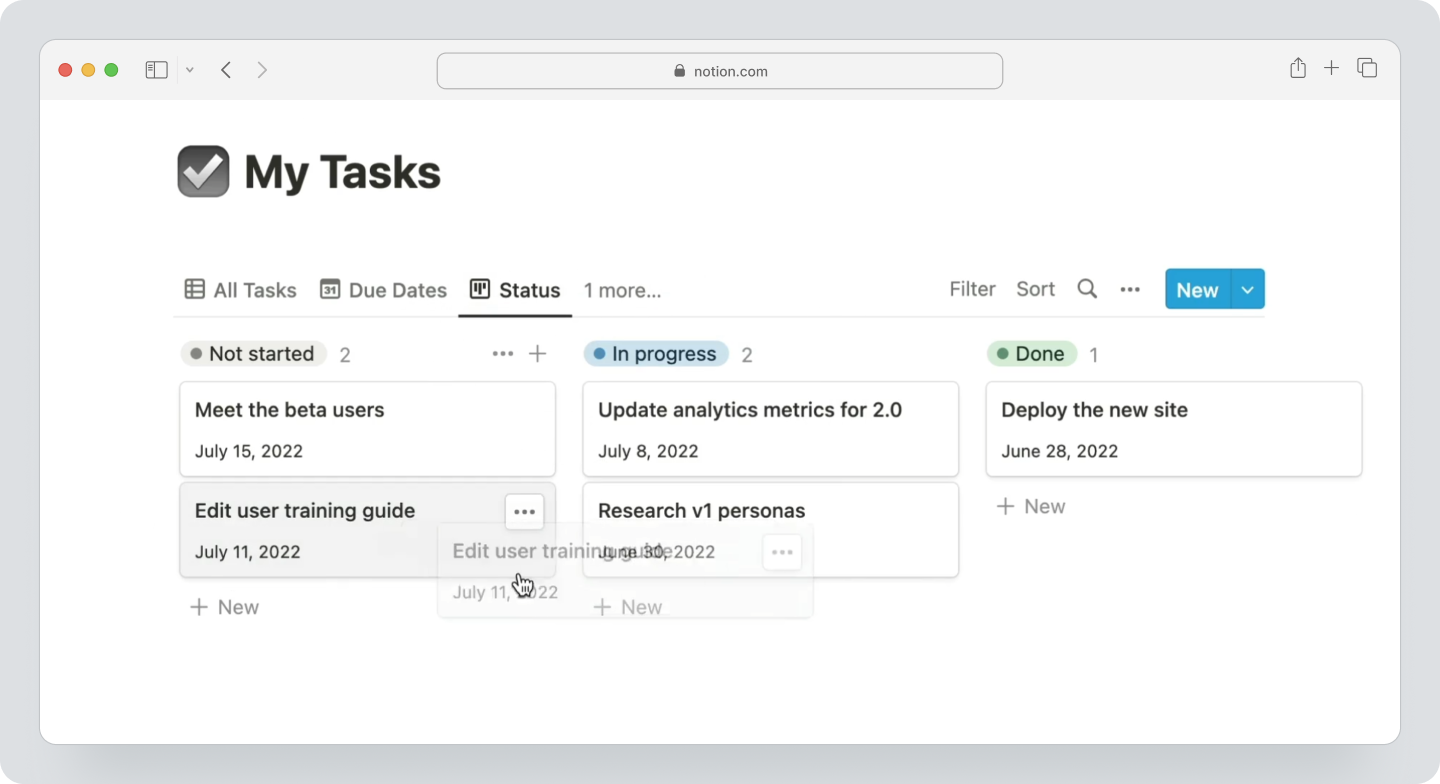Add a new card under the Done column

[x=1030, y=506]
